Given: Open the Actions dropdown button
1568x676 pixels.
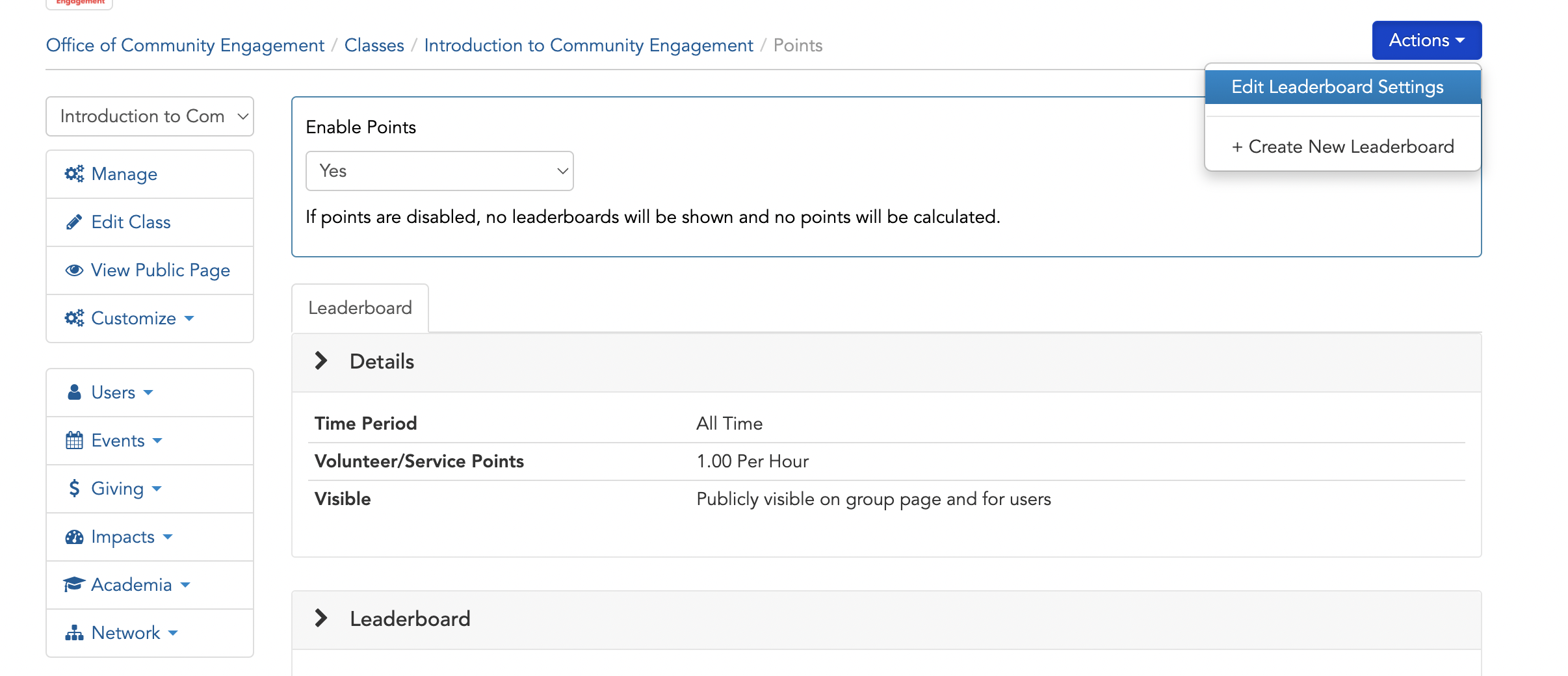Looking at the screenshot, I should pyautogui.click(x=1427, y=40).
